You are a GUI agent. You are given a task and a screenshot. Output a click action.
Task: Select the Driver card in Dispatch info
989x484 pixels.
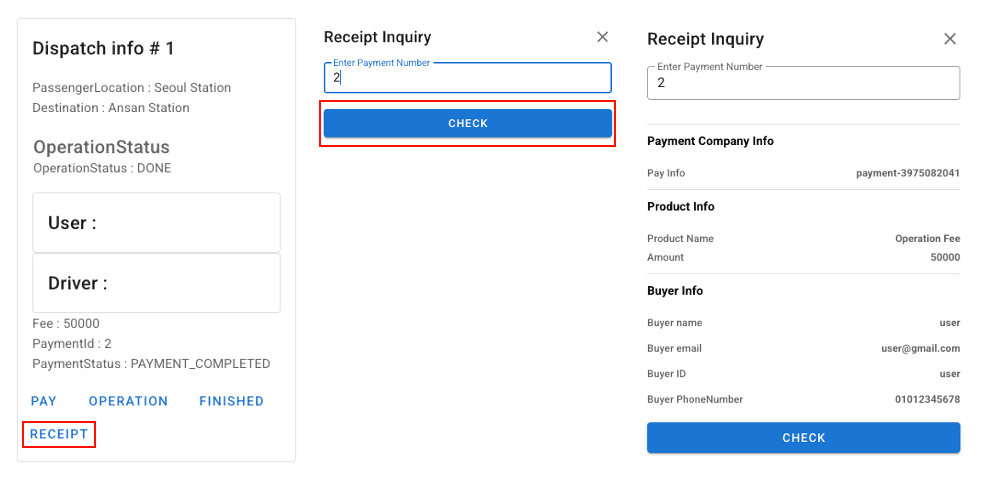pyautogui.click(x=156, y=283)
